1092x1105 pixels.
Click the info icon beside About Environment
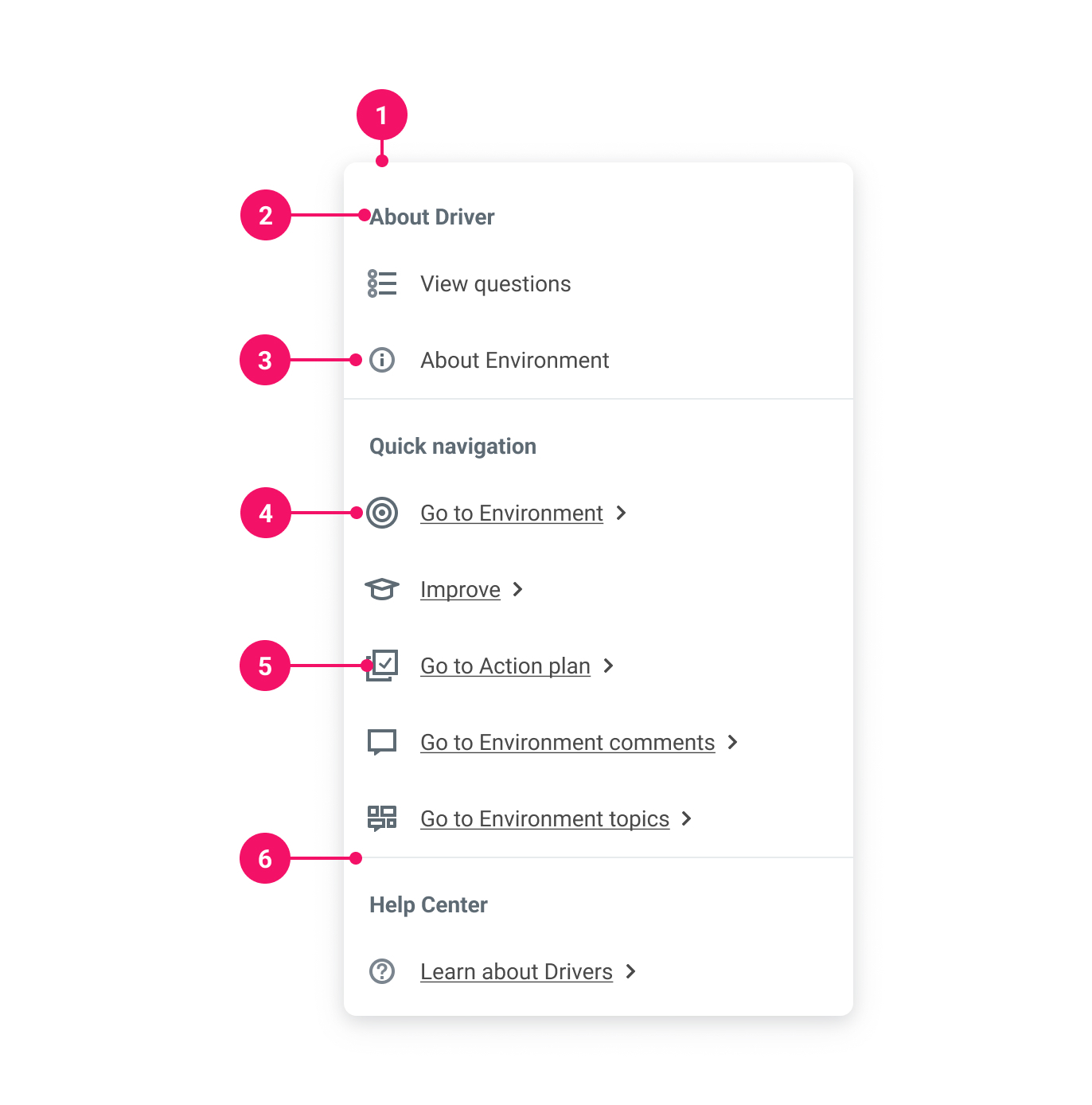pyautogui.click(x=382, y=360)
